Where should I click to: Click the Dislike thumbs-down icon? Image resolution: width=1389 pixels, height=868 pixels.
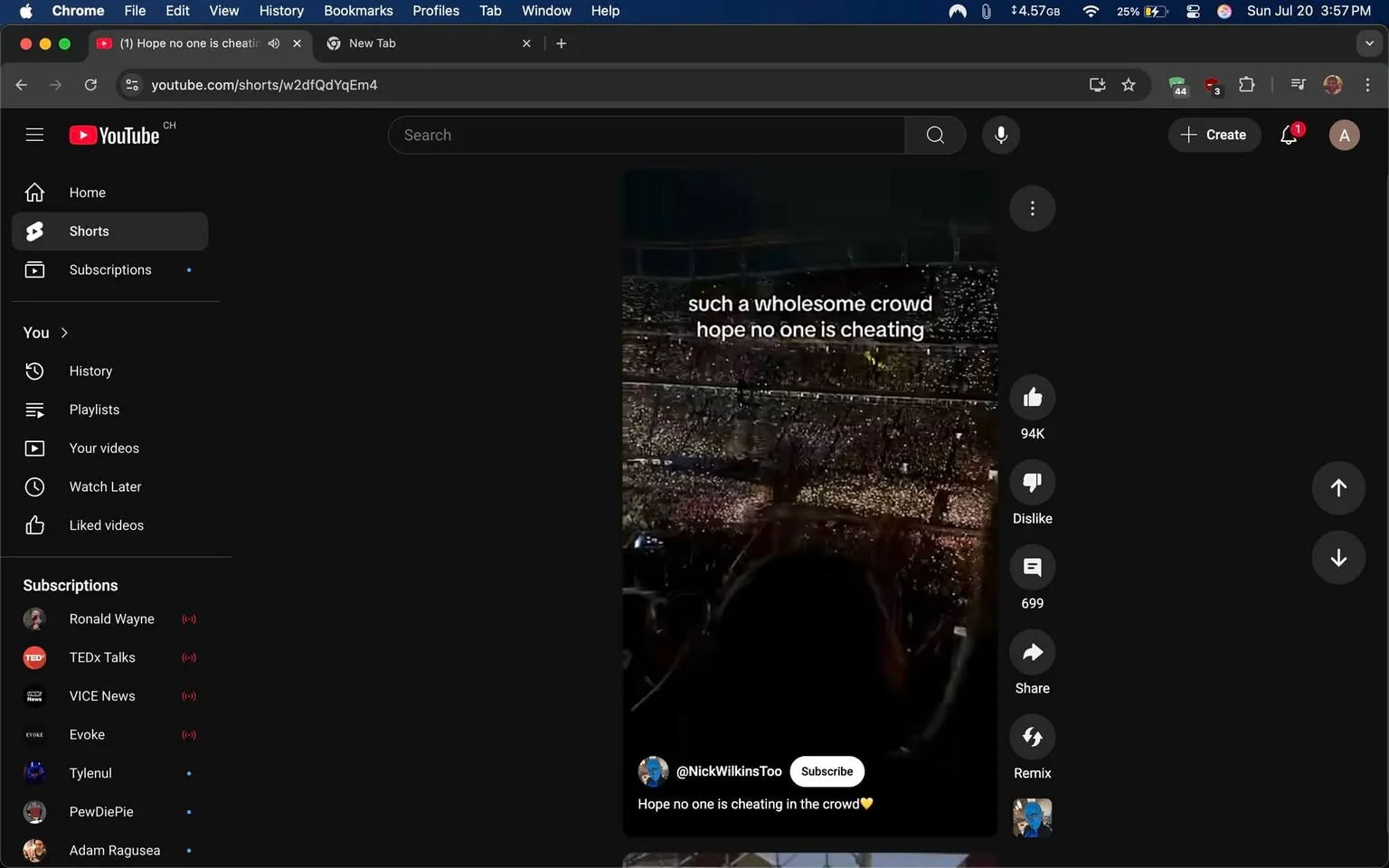(1032, 483)
